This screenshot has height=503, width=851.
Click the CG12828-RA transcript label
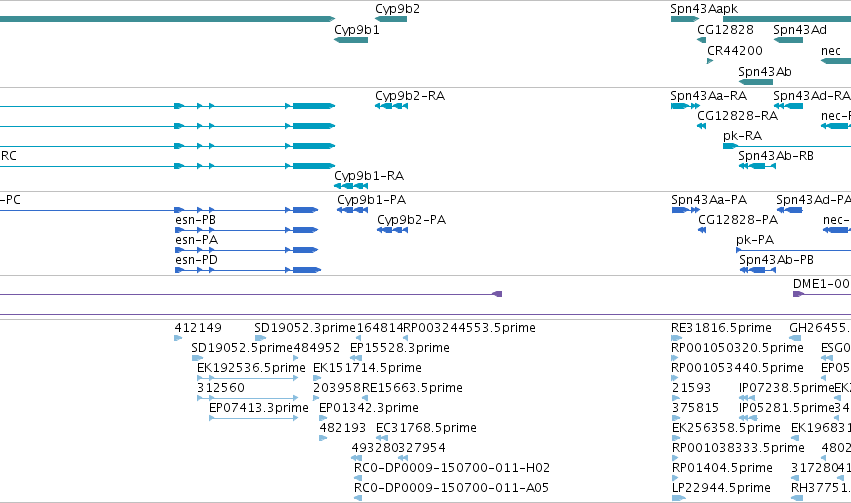(737, 116)
